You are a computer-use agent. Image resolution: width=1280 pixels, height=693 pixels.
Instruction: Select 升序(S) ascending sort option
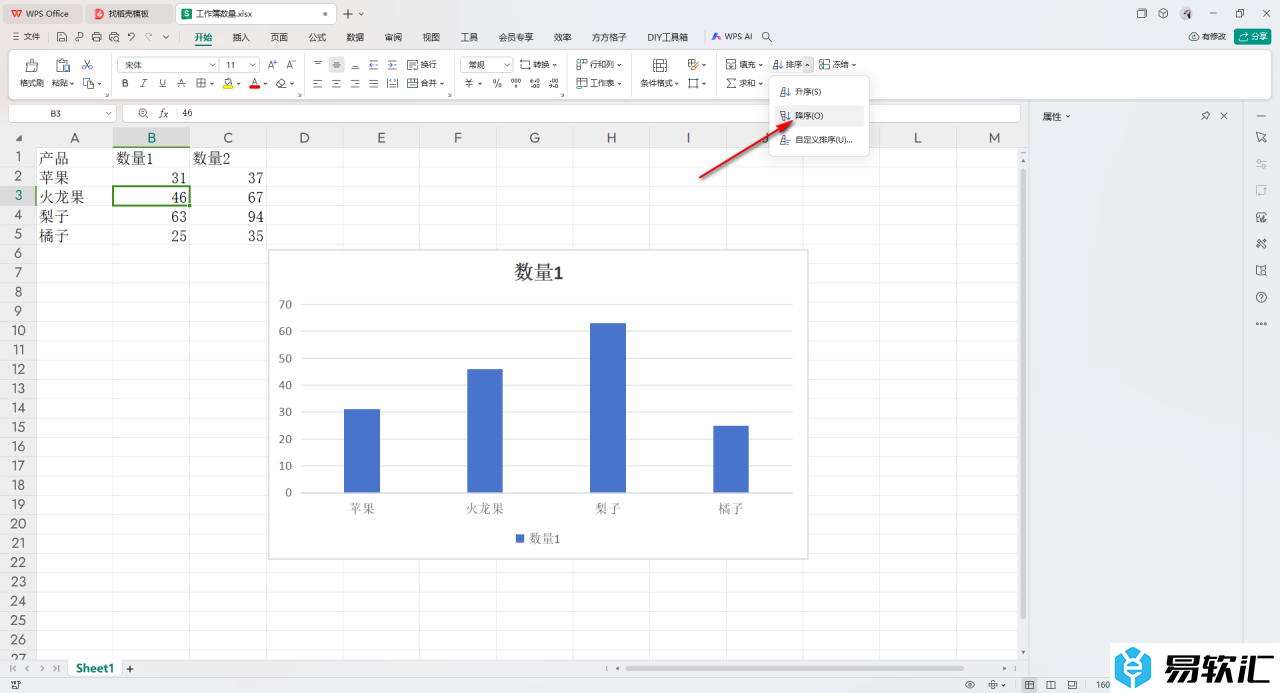coord(817,92)
